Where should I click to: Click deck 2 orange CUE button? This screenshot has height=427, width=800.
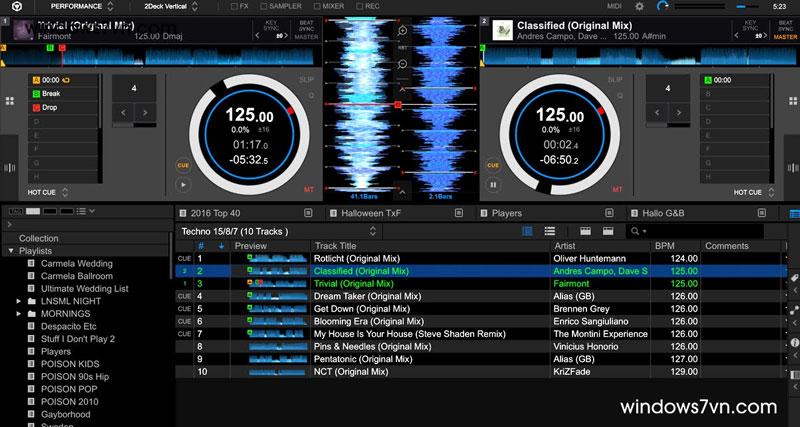(x=493, y=165)
